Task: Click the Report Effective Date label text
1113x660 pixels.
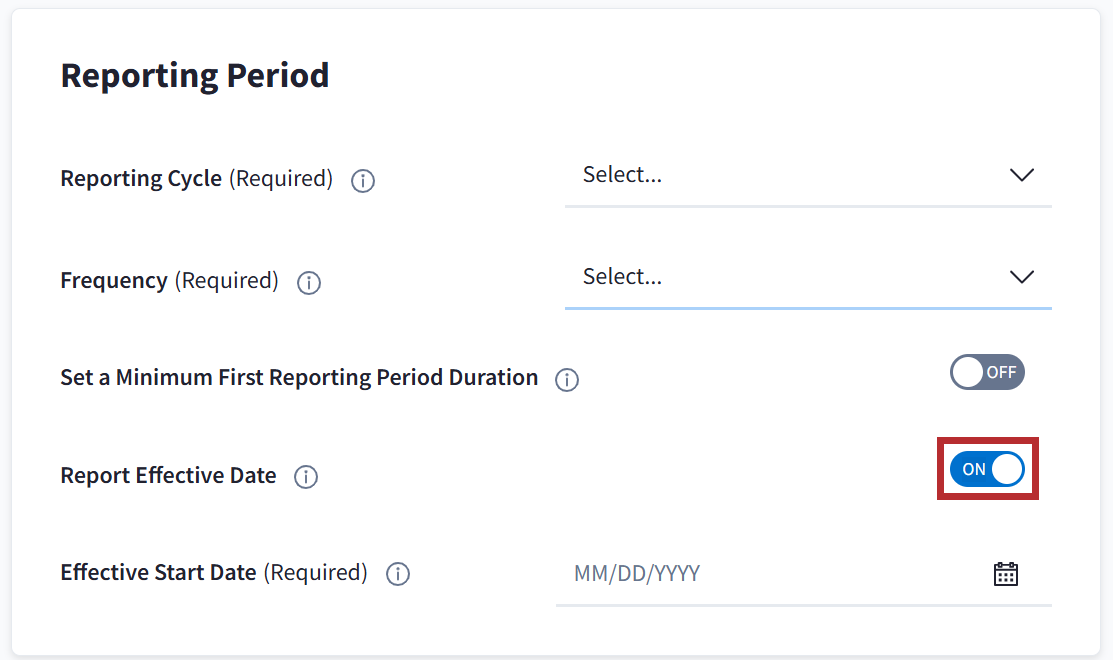Action: click(168, 476)
